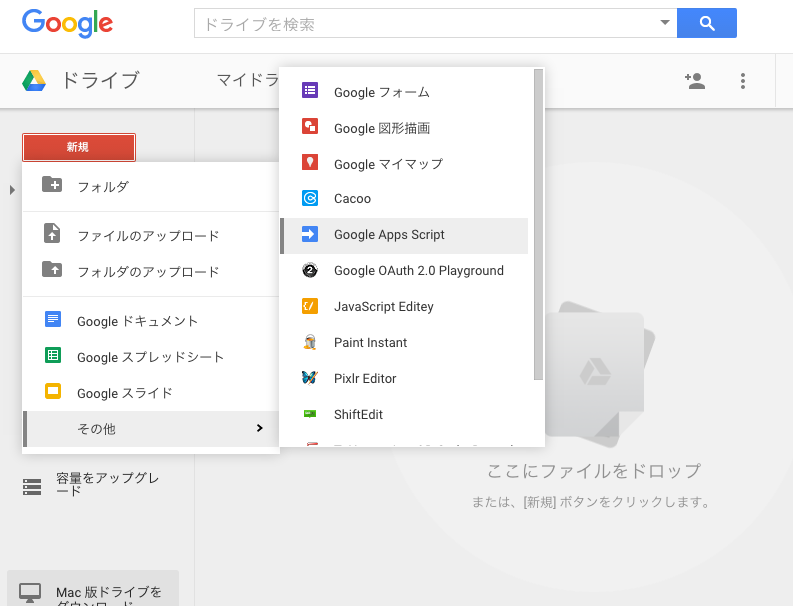Open 容量をアップグレード link
This screenshot has height=606, width=793.
(107, 484)
